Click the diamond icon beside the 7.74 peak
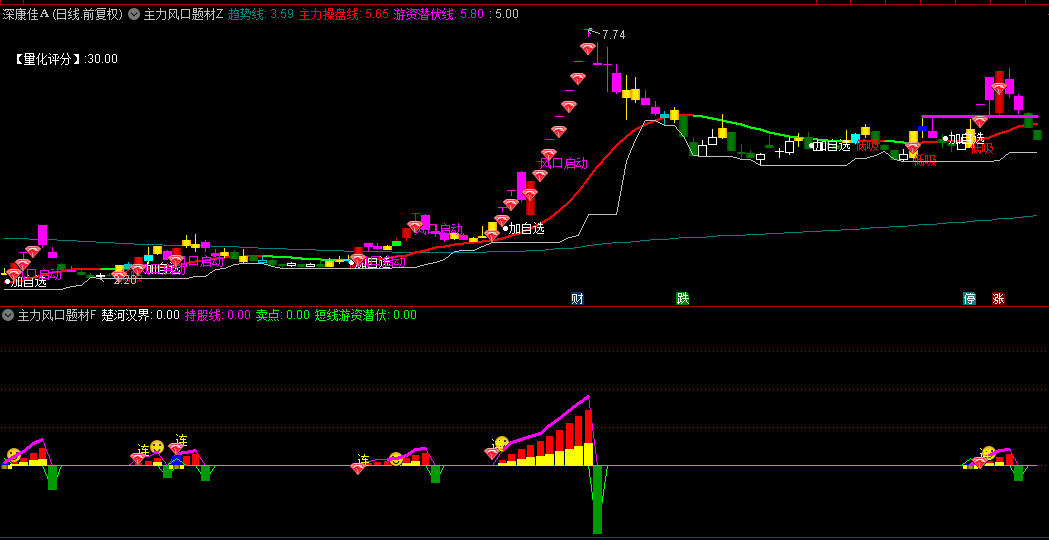 coord(588,49)
